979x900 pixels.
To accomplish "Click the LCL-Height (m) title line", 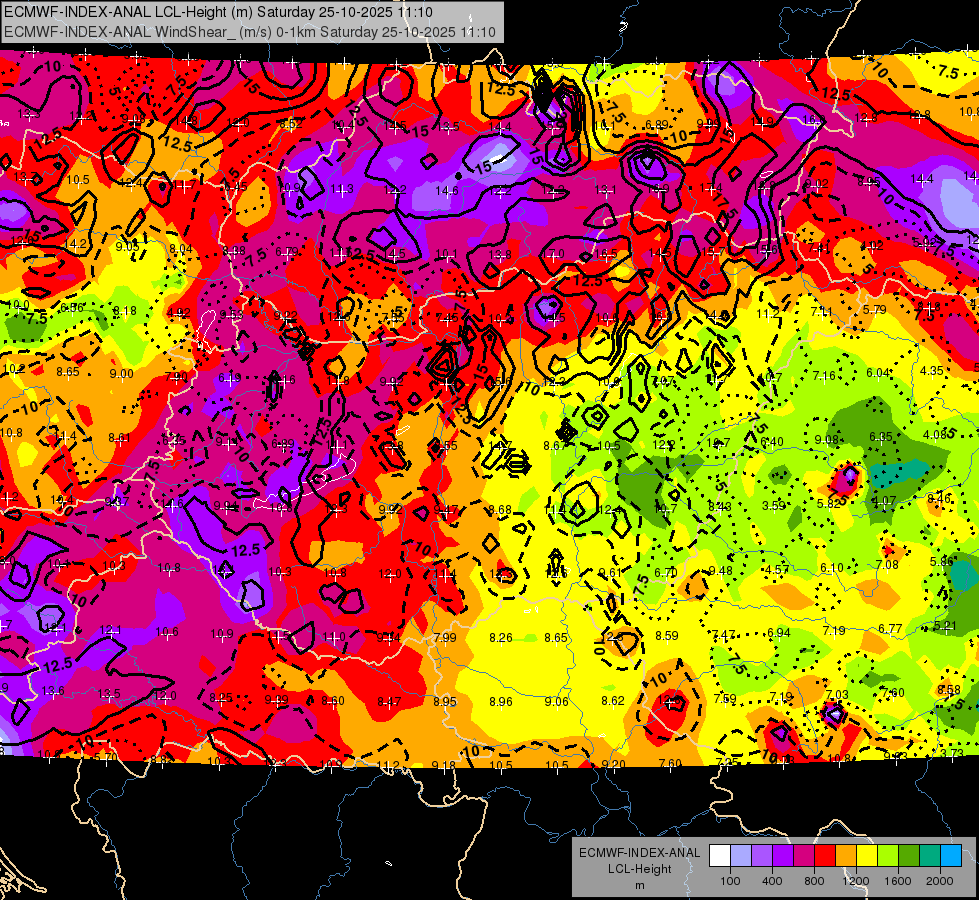I will [219, 12].
